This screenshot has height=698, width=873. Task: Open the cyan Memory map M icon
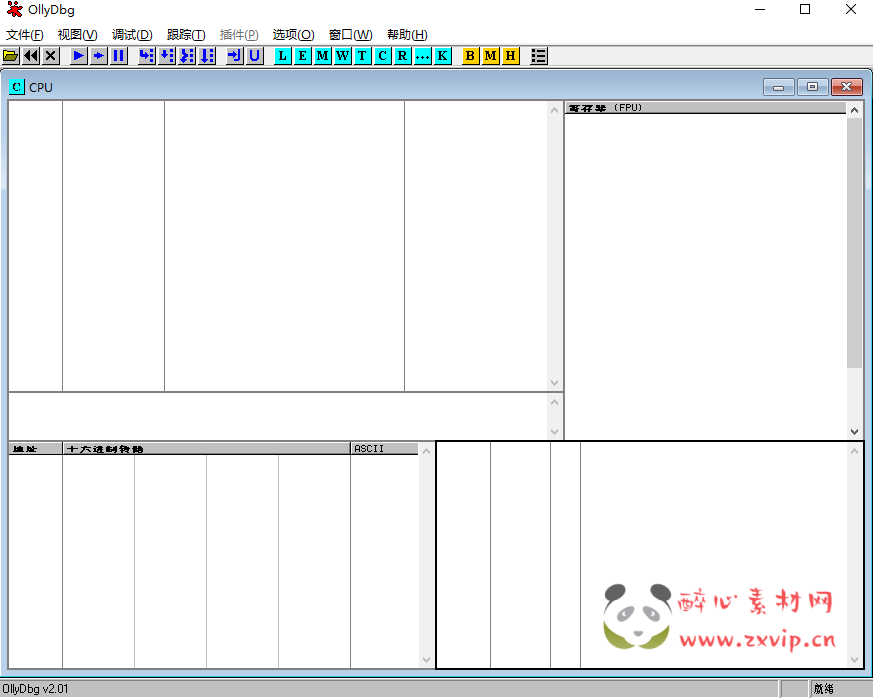(323, 56)
